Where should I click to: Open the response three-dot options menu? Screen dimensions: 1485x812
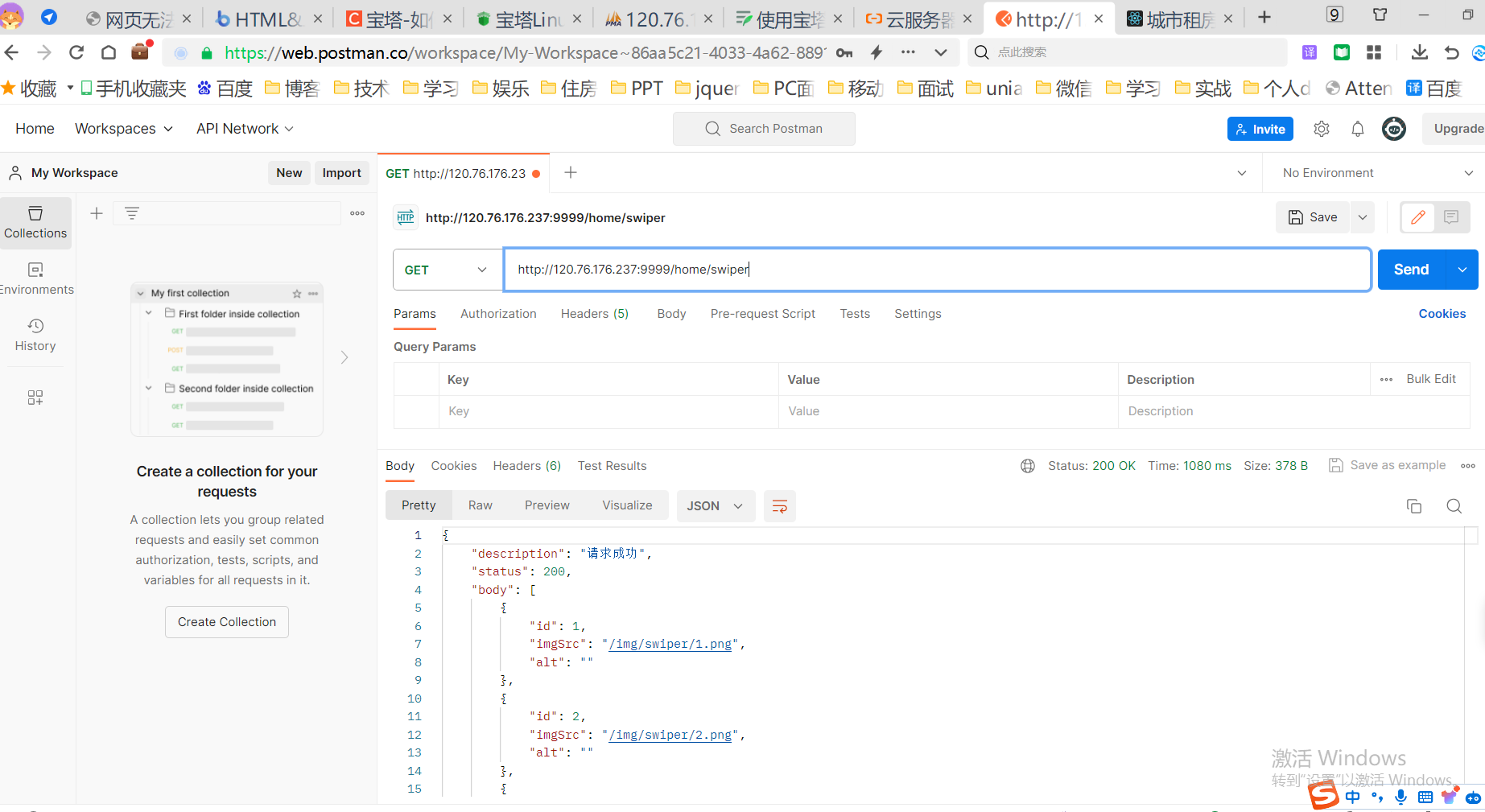coord(1468,466)
